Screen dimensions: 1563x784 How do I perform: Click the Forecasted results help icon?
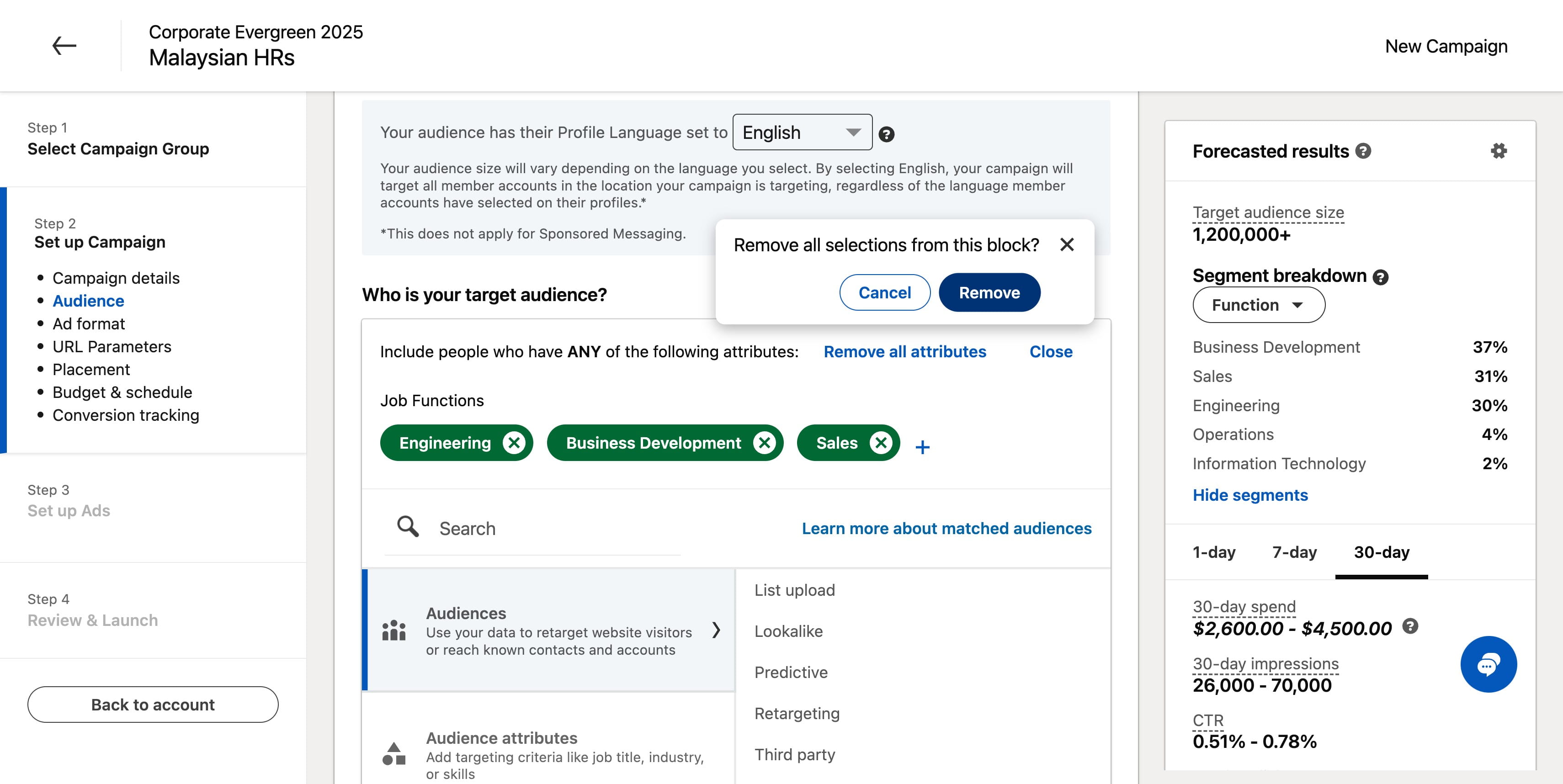click(1363, 151)
